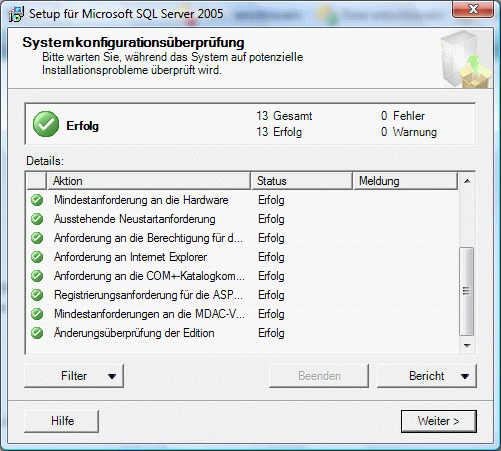501x451 pixels.
Task: Open the Filter dropdown button
Action: [x=74, y=376]
